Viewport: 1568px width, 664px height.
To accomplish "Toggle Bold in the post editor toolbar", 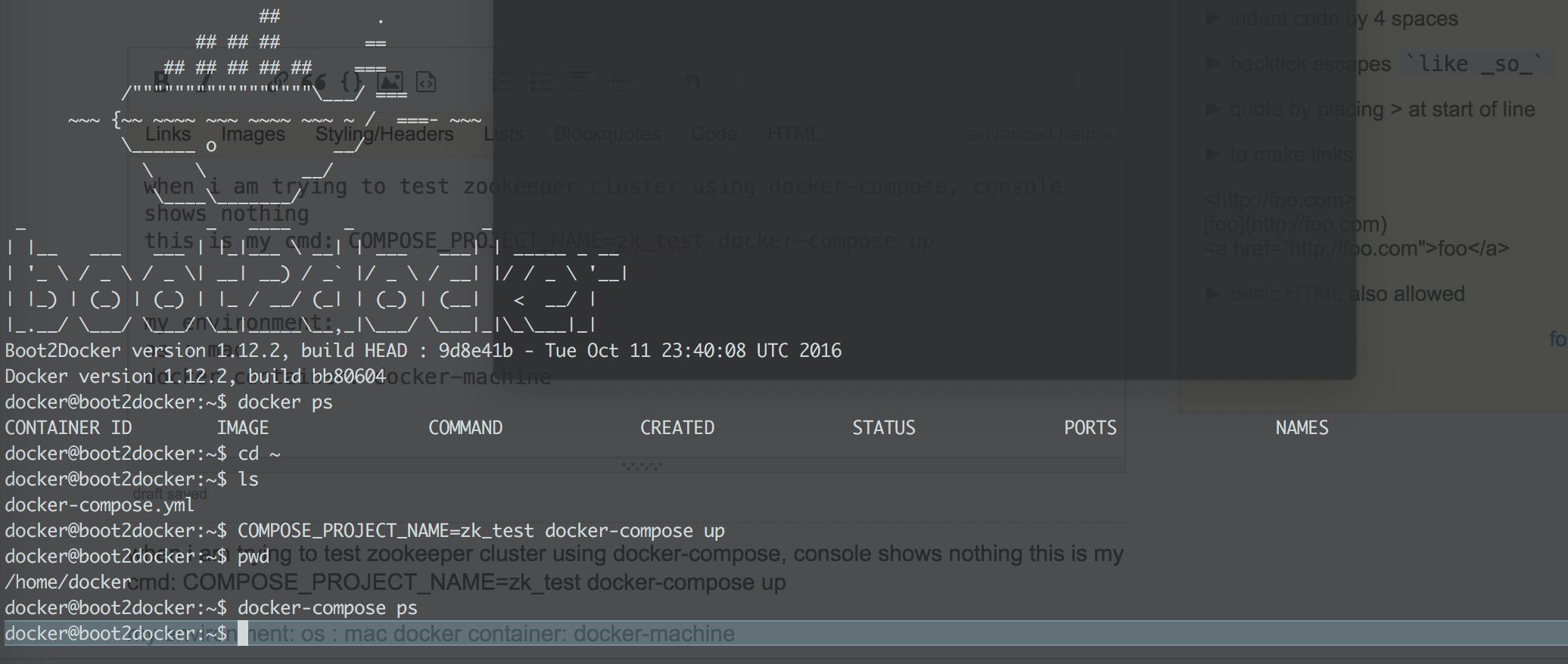I will (x=160, y=80).
